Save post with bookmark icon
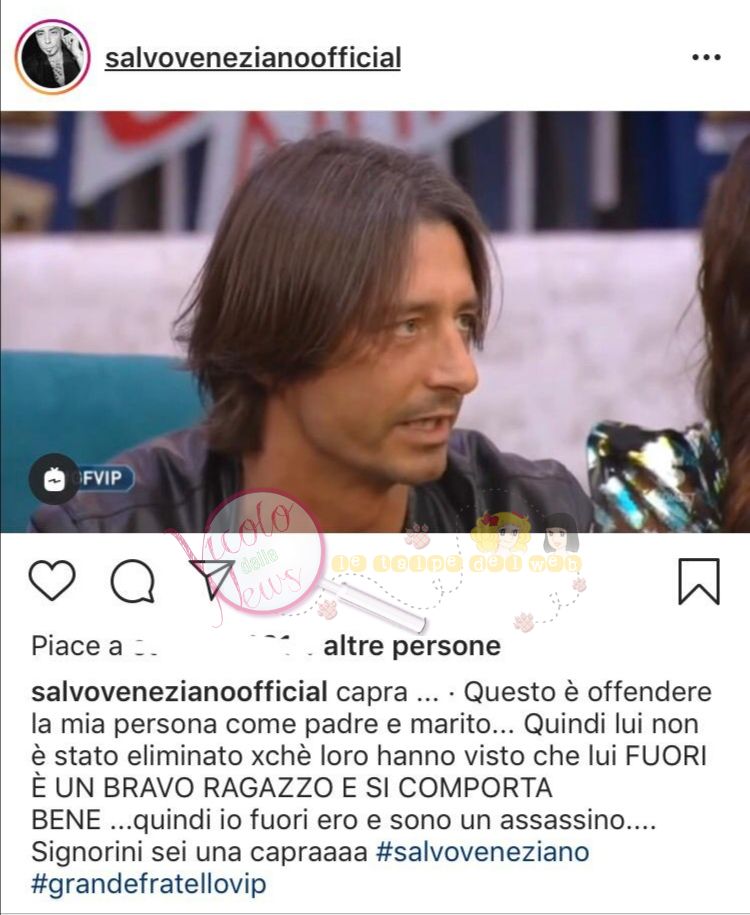 coord(699,581)
